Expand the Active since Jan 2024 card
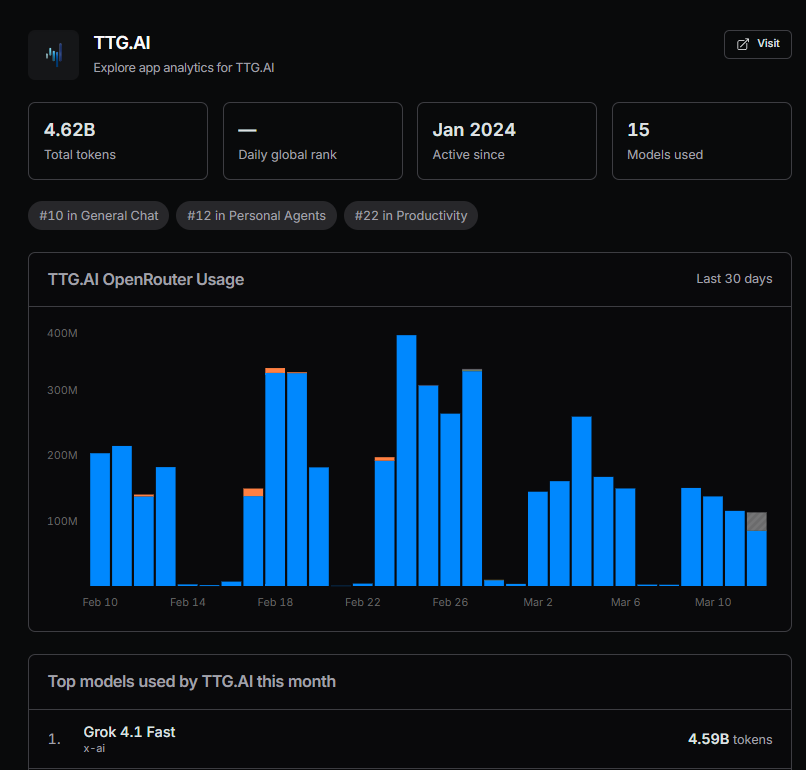This screenshot has height=770, width=806. tap(506, 141)
